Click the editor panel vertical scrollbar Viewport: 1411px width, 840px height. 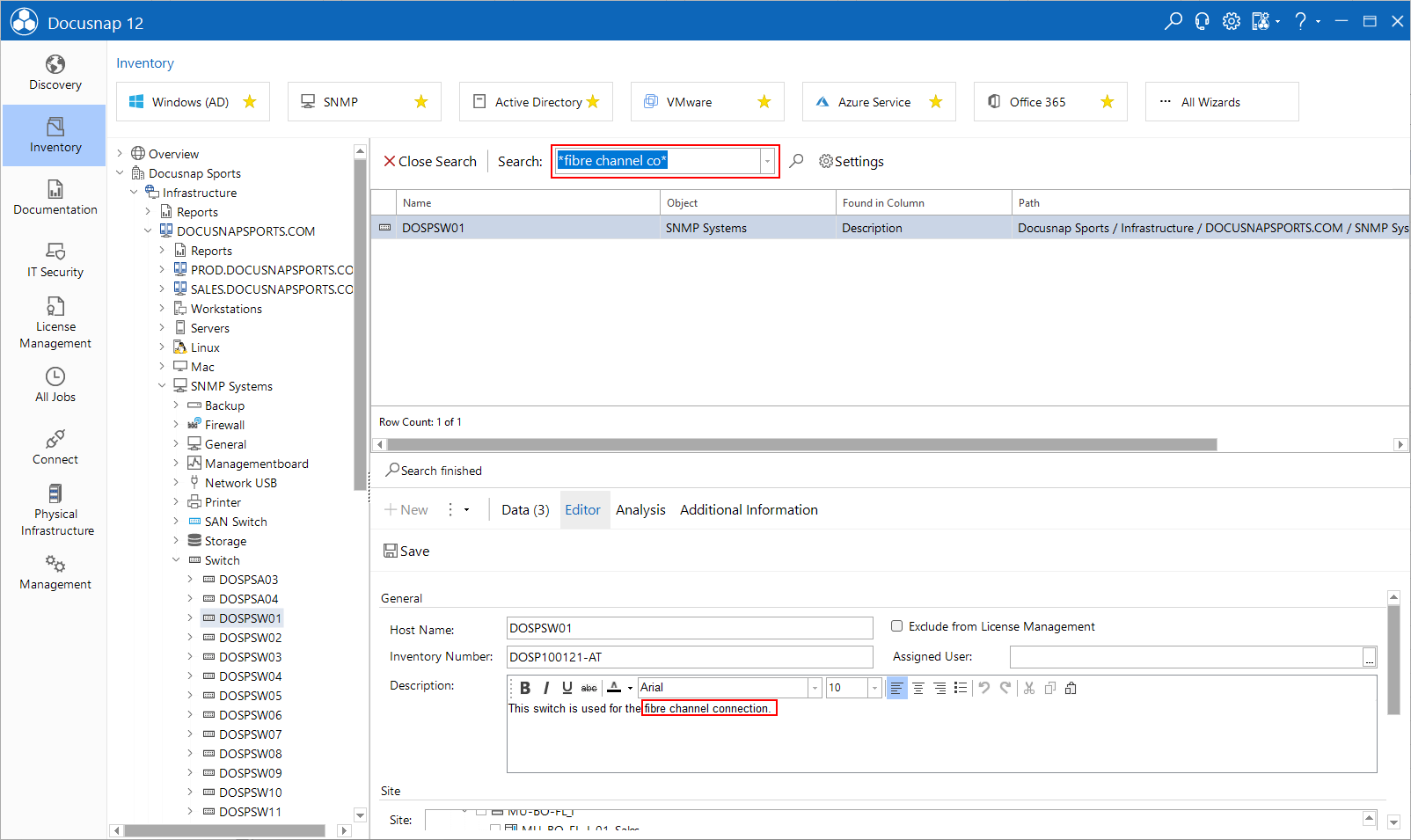tap(1393, 660)
